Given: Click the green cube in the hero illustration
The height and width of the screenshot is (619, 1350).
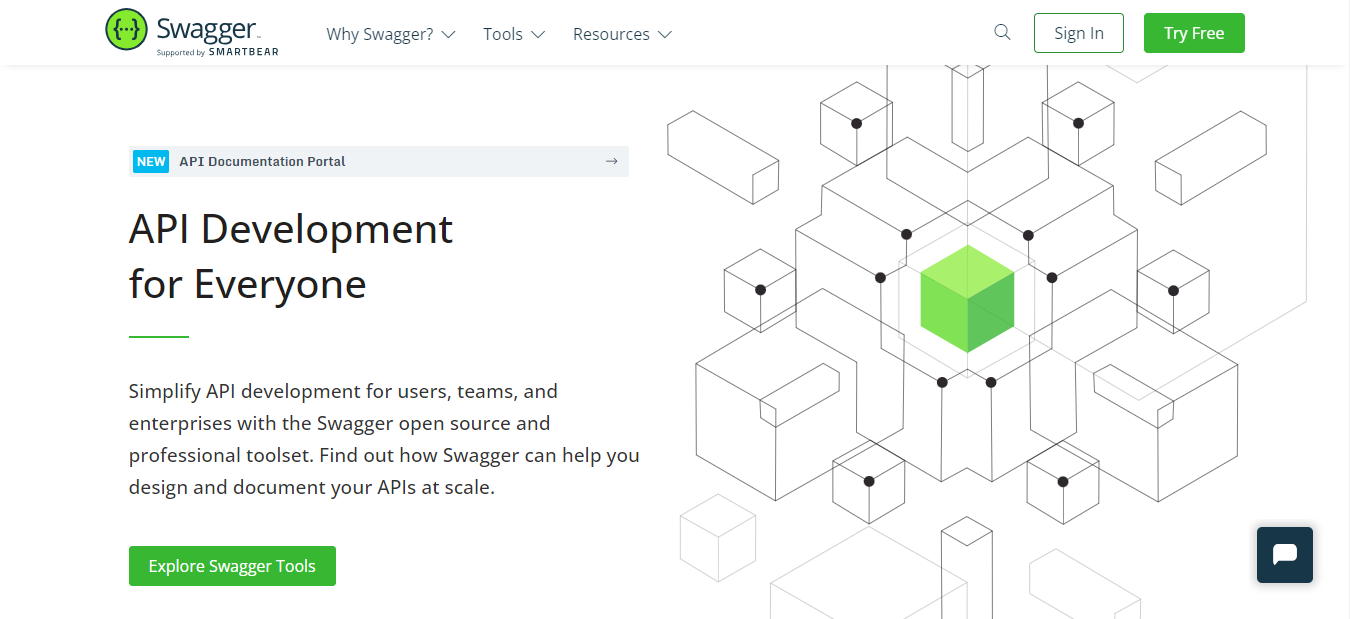Looking at the screenshot, I should 966,299.
